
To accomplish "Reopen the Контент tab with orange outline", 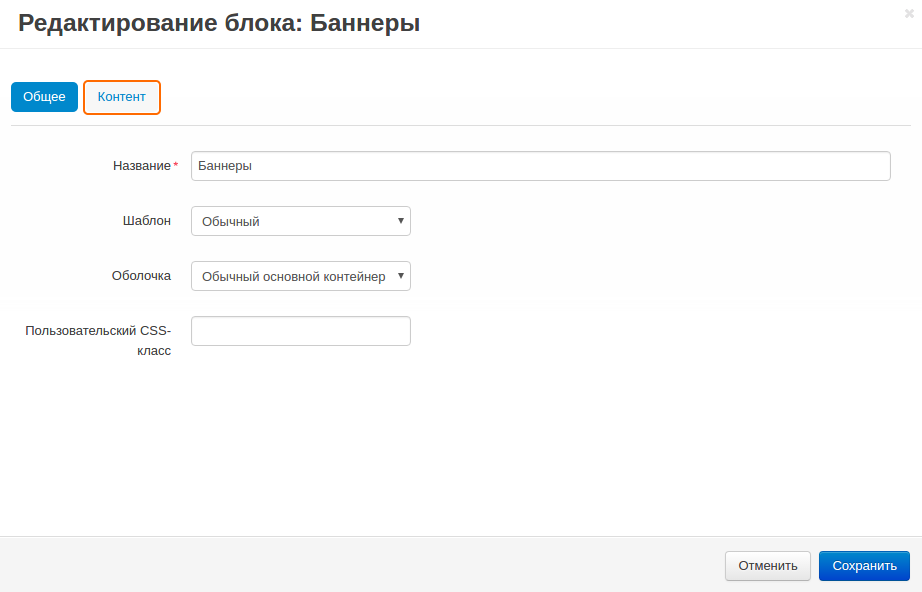I will (x=121, y=97).
